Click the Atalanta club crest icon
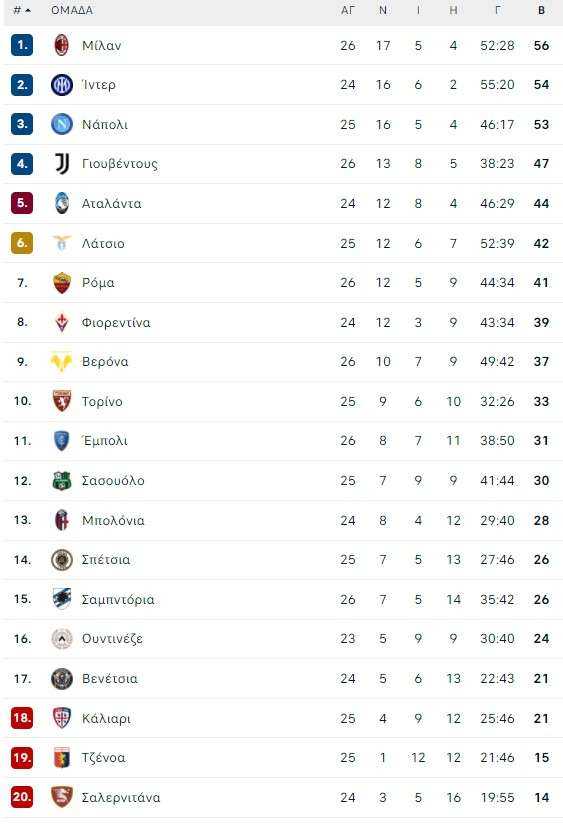The image size is (563, 827). click(x=62, y=203)
